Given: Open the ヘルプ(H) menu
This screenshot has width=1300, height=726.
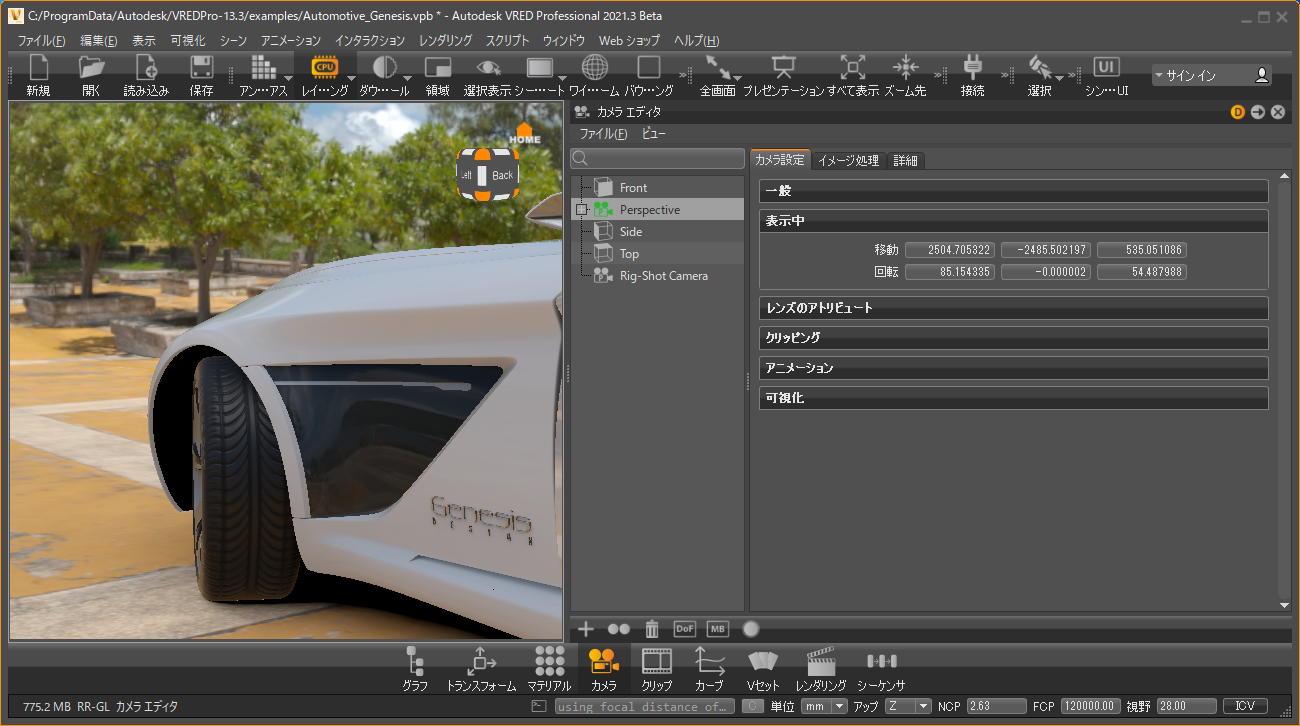Looking at the screenshot, I should pyautogui.click(x=696, y=41).
